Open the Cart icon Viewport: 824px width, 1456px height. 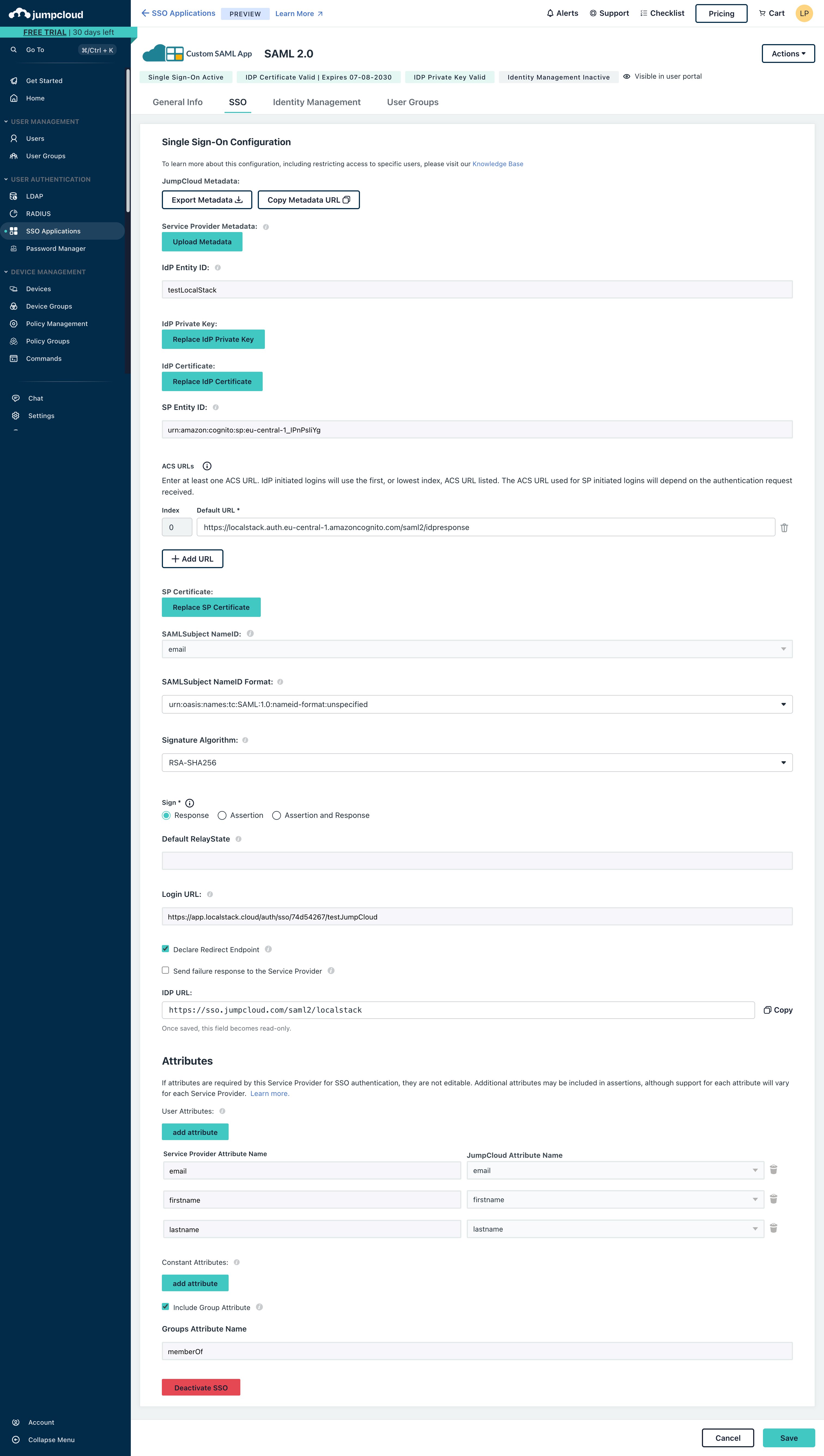(x=762, y=13)
